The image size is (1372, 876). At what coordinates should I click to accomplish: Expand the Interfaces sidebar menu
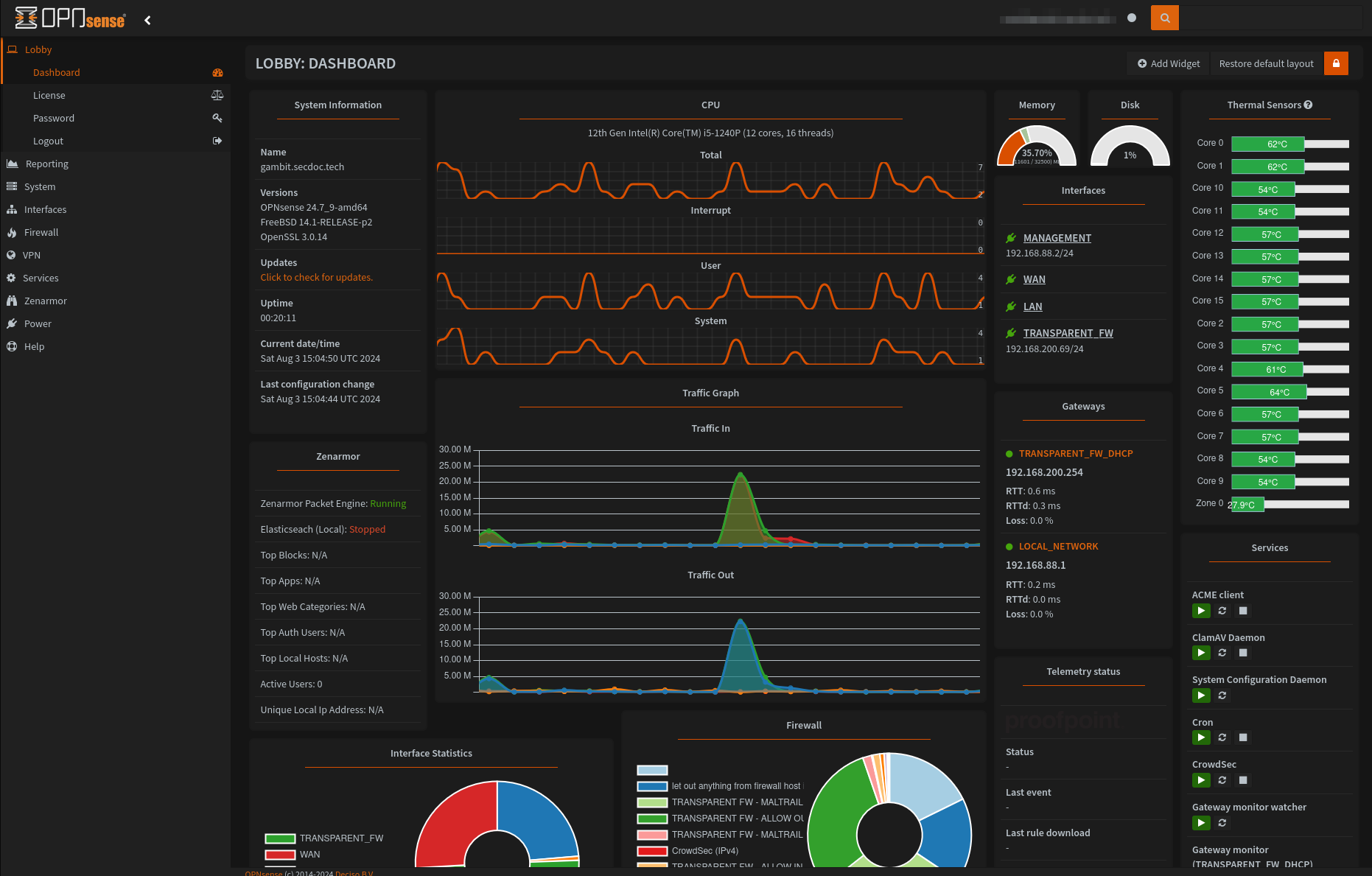45,209
